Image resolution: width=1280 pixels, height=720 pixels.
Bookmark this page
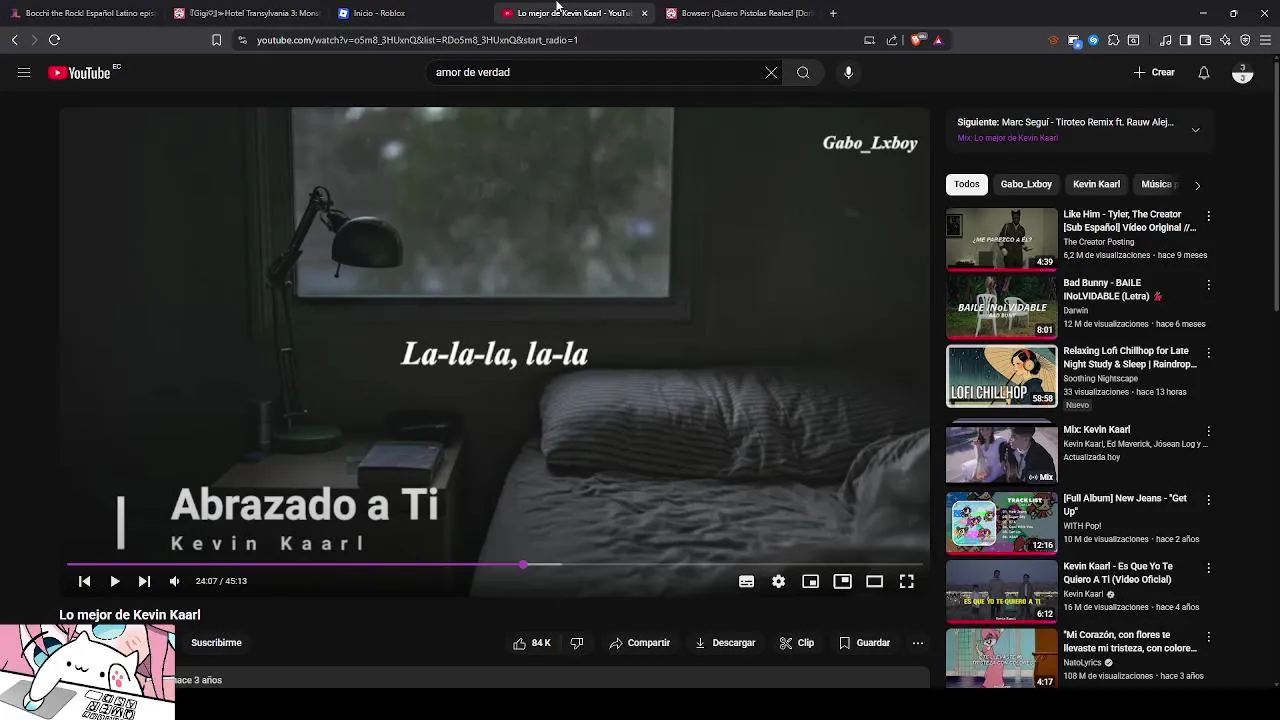[216, 40]
